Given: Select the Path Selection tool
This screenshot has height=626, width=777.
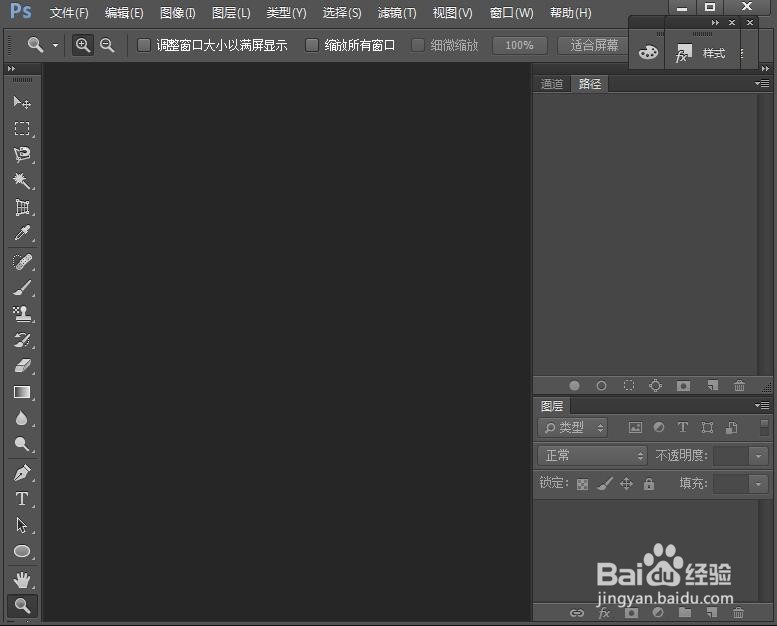Looking at the screenshot, I should tap(22, 525).
